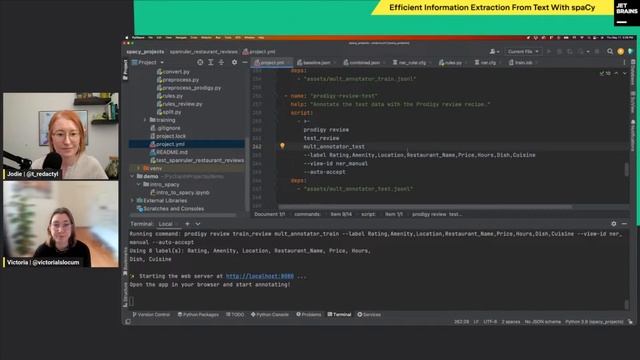The height and width of the screenshot is (360, 640).
Task: Open Python Packages tool window
Action: pos(198,315)
